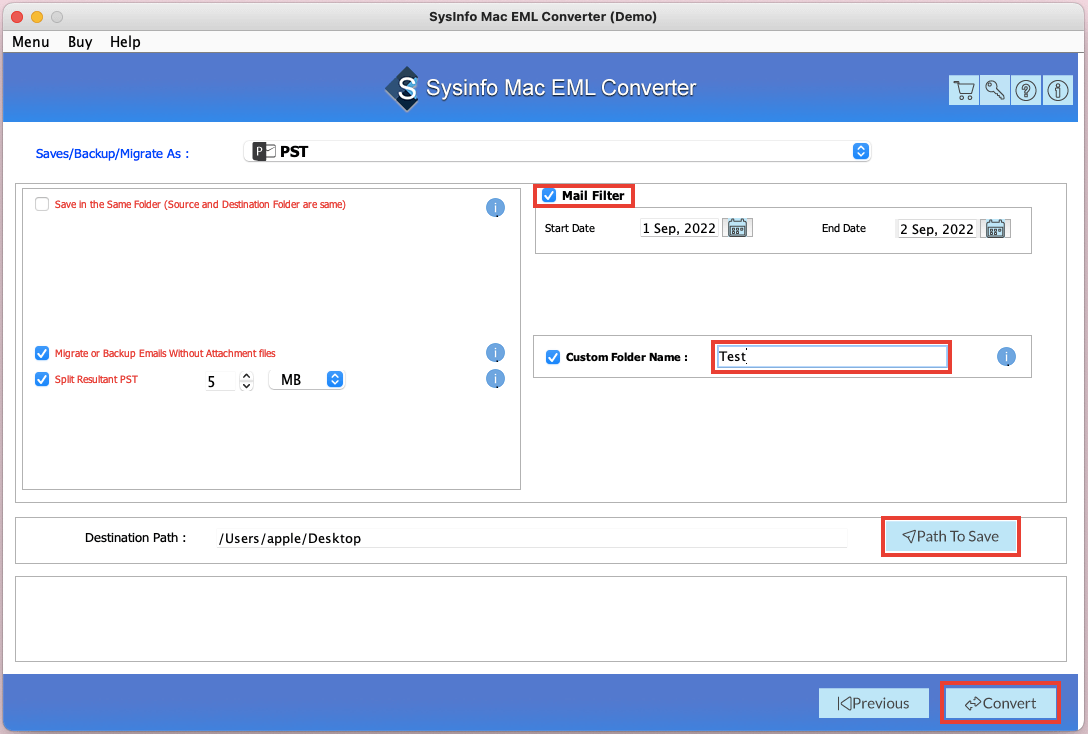
Task: Click the split size value field showing 5
Action: pos(221,381)
